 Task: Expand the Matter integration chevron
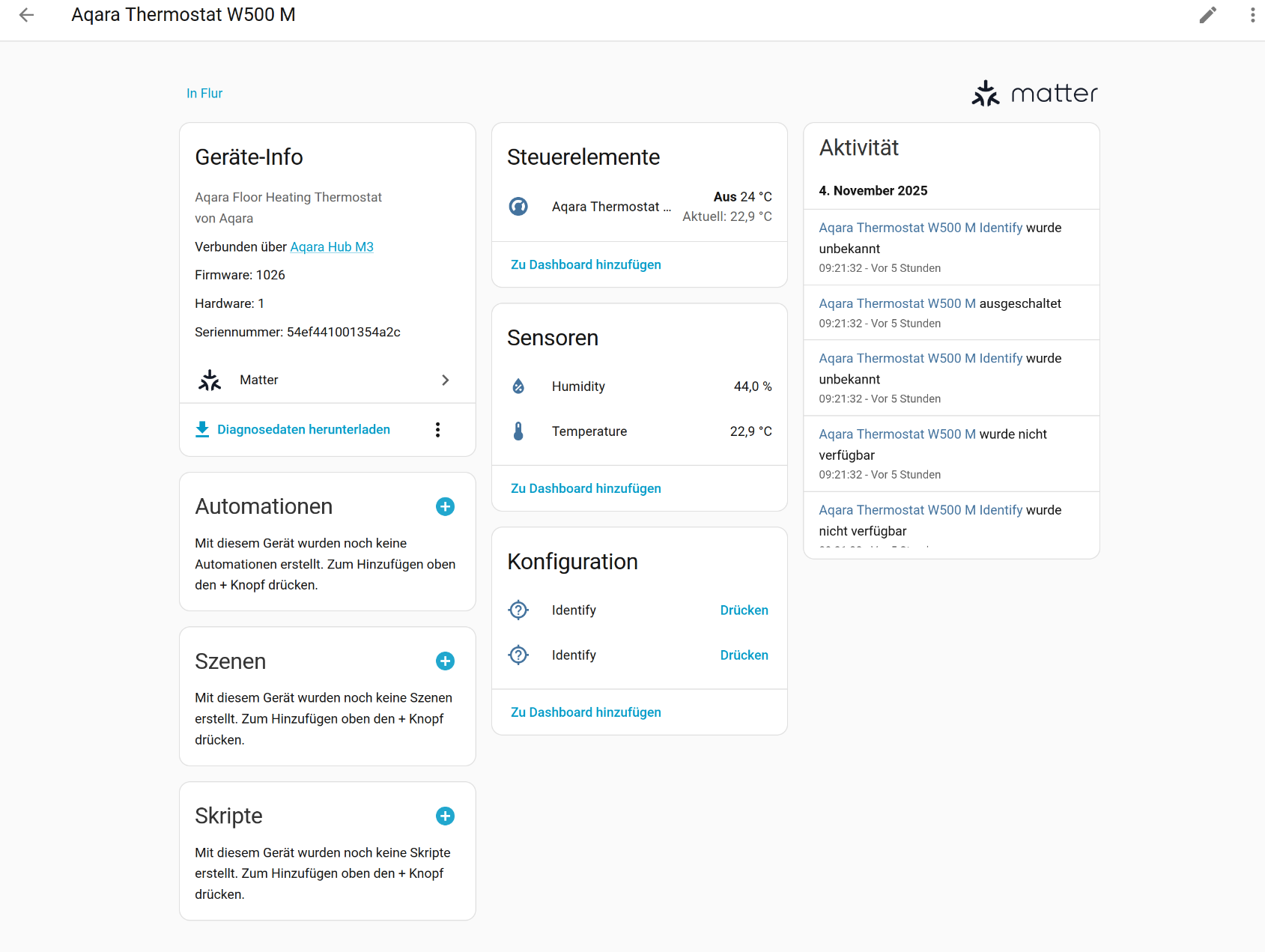point(446,381)
